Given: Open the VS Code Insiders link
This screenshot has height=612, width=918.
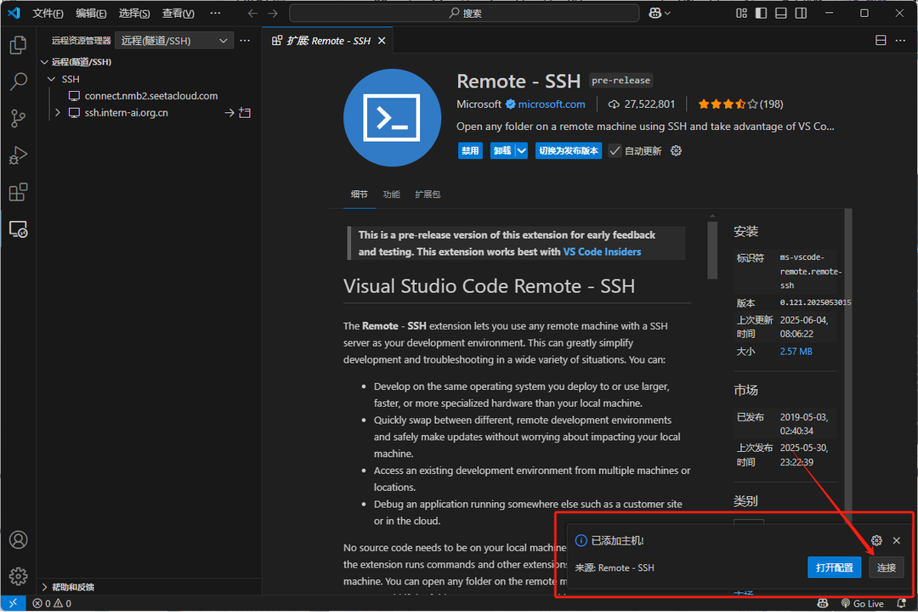Looking at the screenshot, I should 602,252.
